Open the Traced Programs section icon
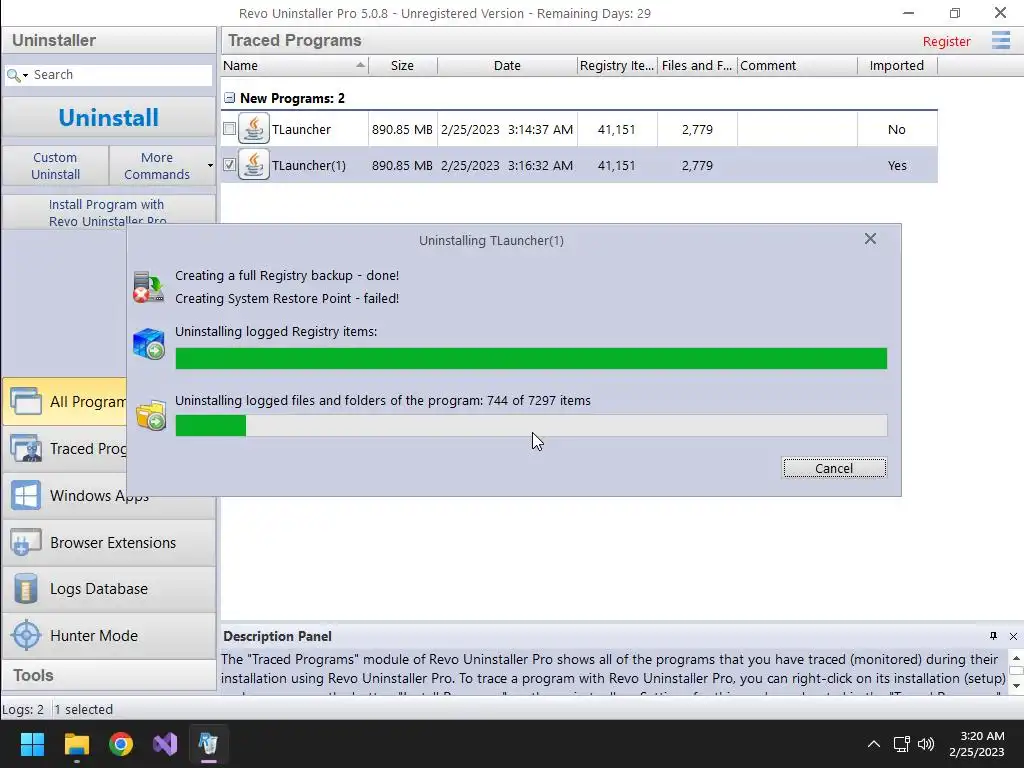The image size is (1024, 768). point(26,448)
